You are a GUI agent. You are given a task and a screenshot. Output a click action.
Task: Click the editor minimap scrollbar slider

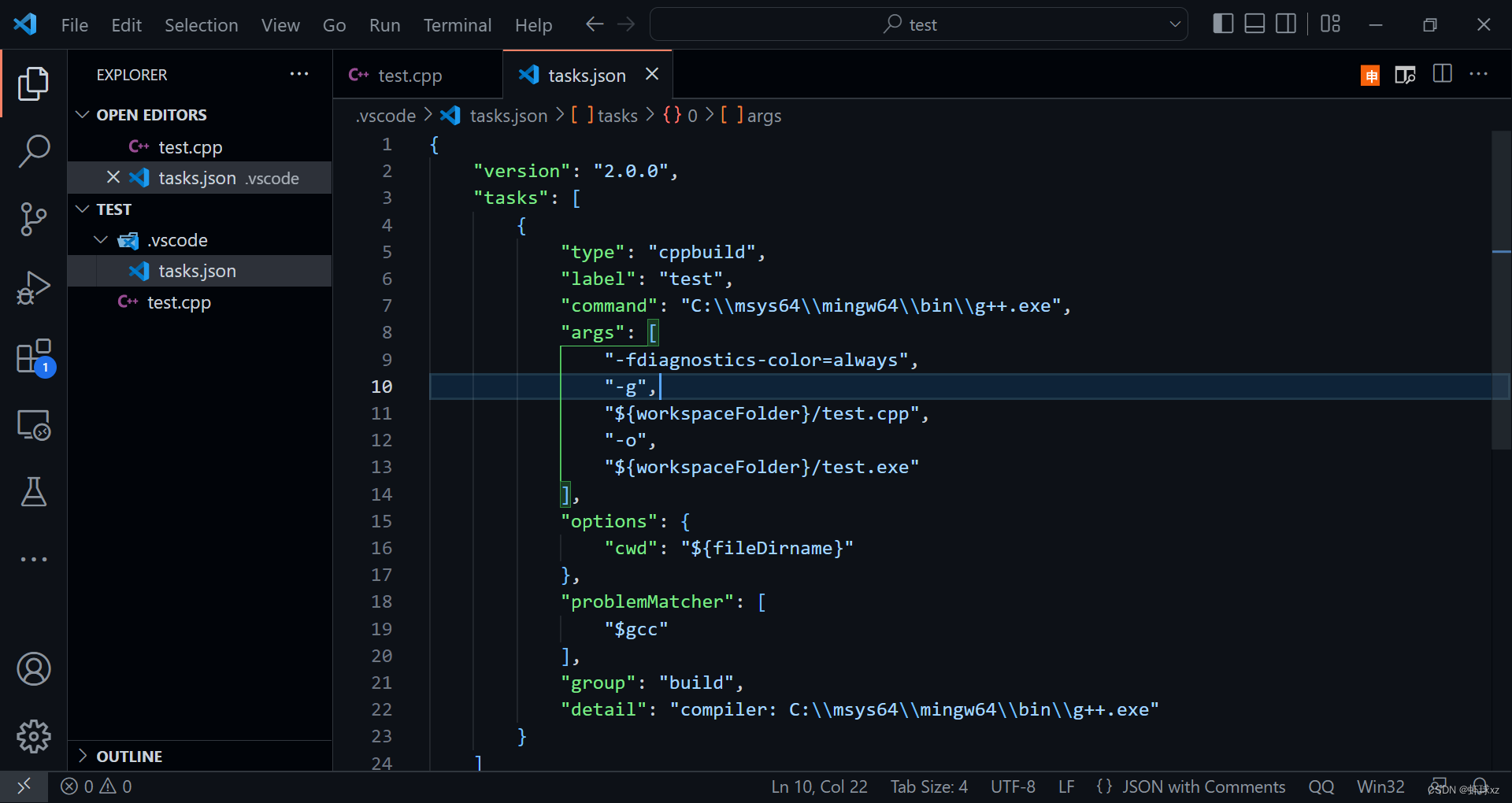click(x=1501, y=290)
